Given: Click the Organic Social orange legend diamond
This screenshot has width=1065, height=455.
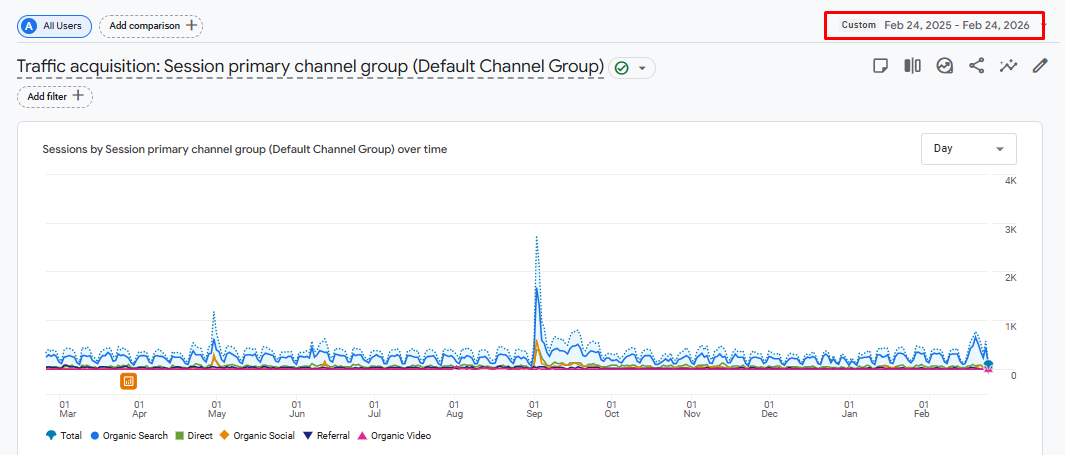Looking at the screenshot, I should 225,436.
